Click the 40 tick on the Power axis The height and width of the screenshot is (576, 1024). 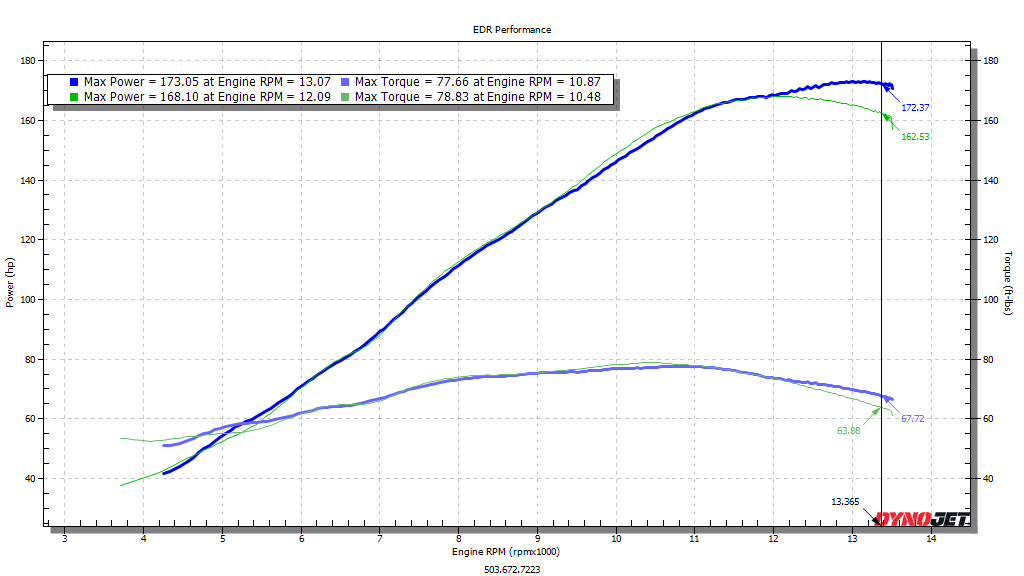[30, 479]
